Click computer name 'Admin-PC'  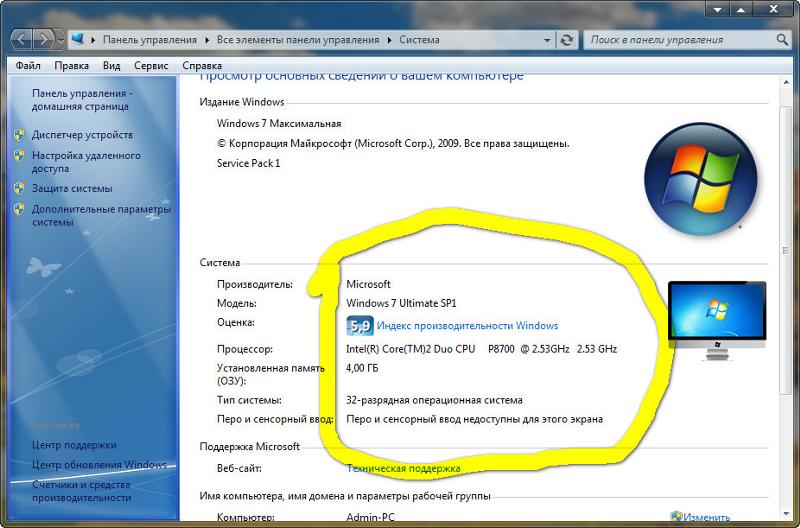point(370,517)
